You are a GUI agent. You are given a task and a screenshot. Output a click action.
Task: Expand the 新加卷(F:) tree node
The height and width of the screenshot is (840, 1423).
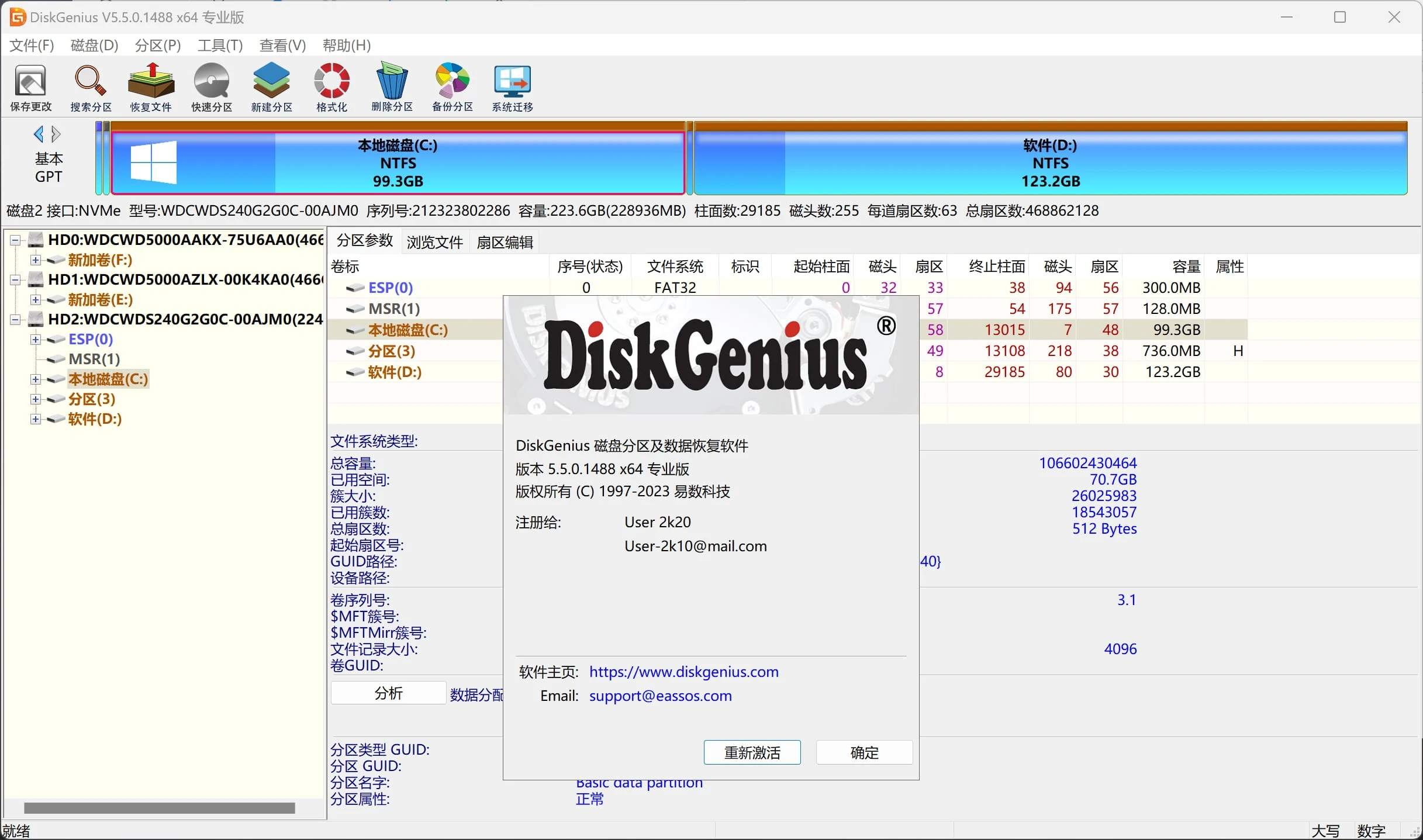[x=35, y=260]
